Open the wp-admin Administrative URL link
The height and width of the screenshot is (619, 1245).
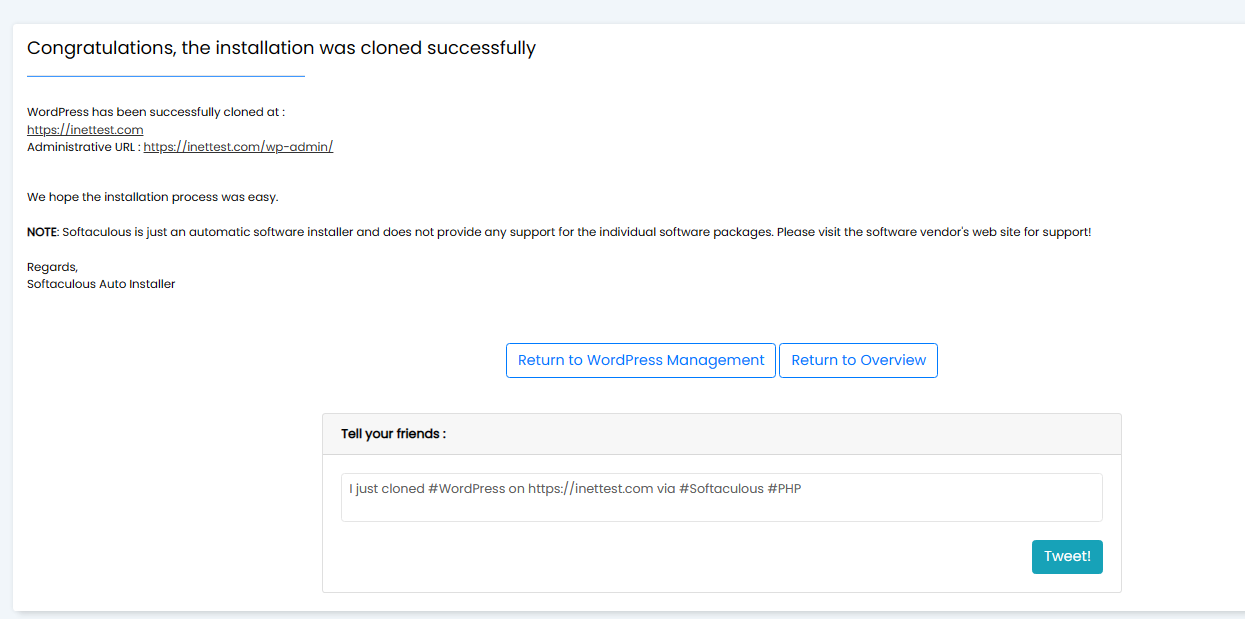(x=238, y=147)
